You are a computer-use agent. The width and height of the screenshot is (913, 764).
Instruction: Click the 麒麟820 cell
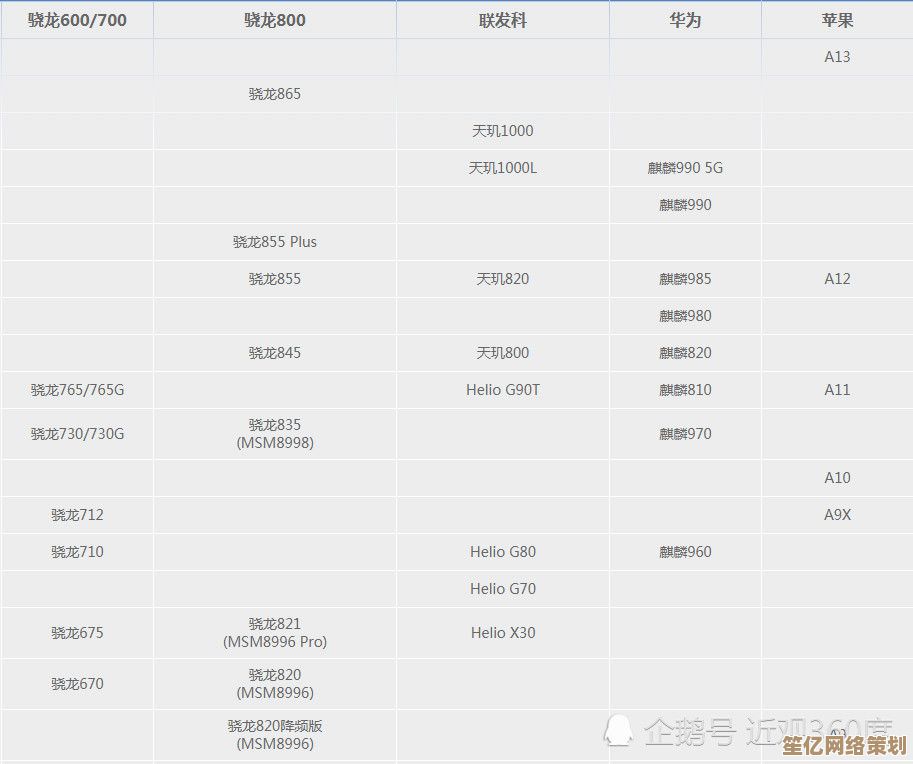(685, 353)
